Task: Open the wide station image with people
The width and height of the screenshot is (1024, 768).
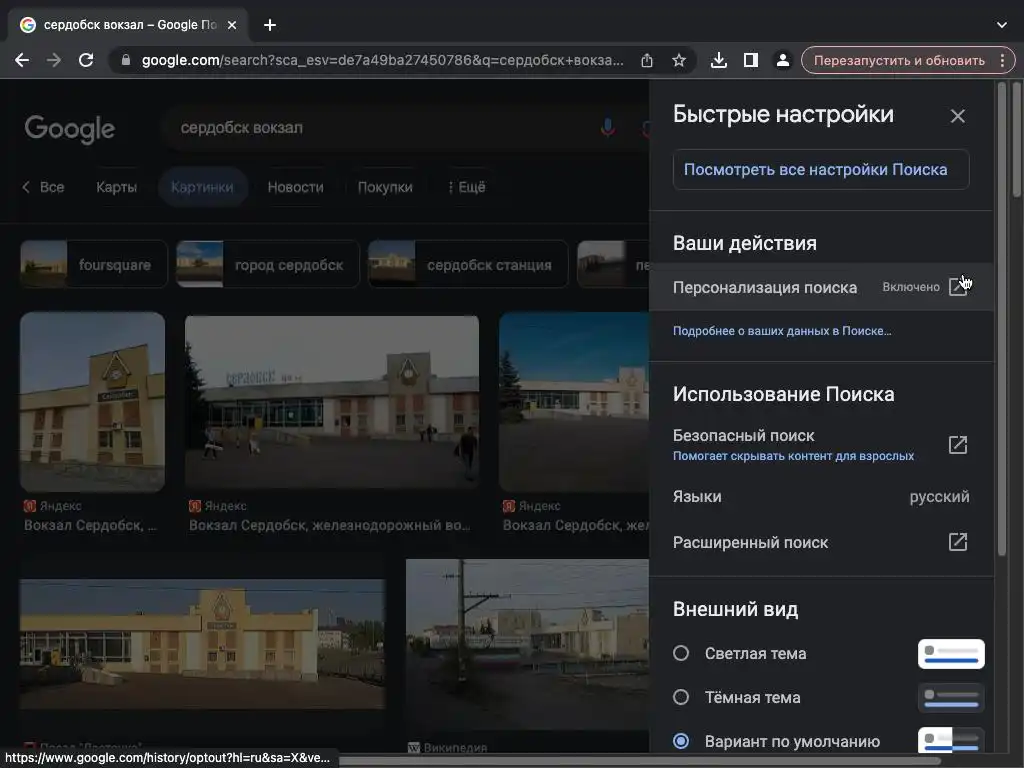Action: (332, 402)
